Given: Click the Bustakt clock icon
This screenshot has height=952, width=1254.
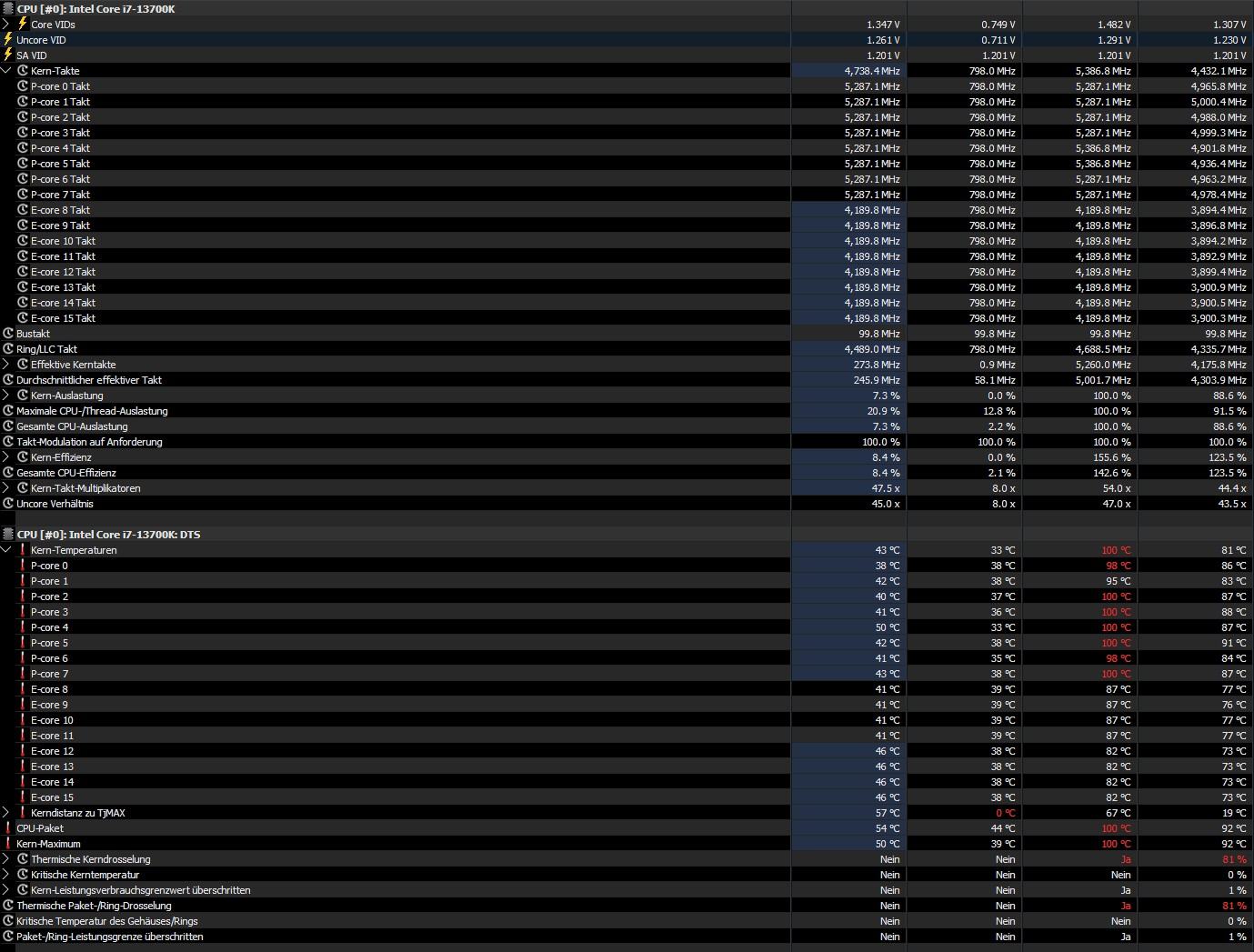Looking at the screenshot, I should click(x=8, y=334).
